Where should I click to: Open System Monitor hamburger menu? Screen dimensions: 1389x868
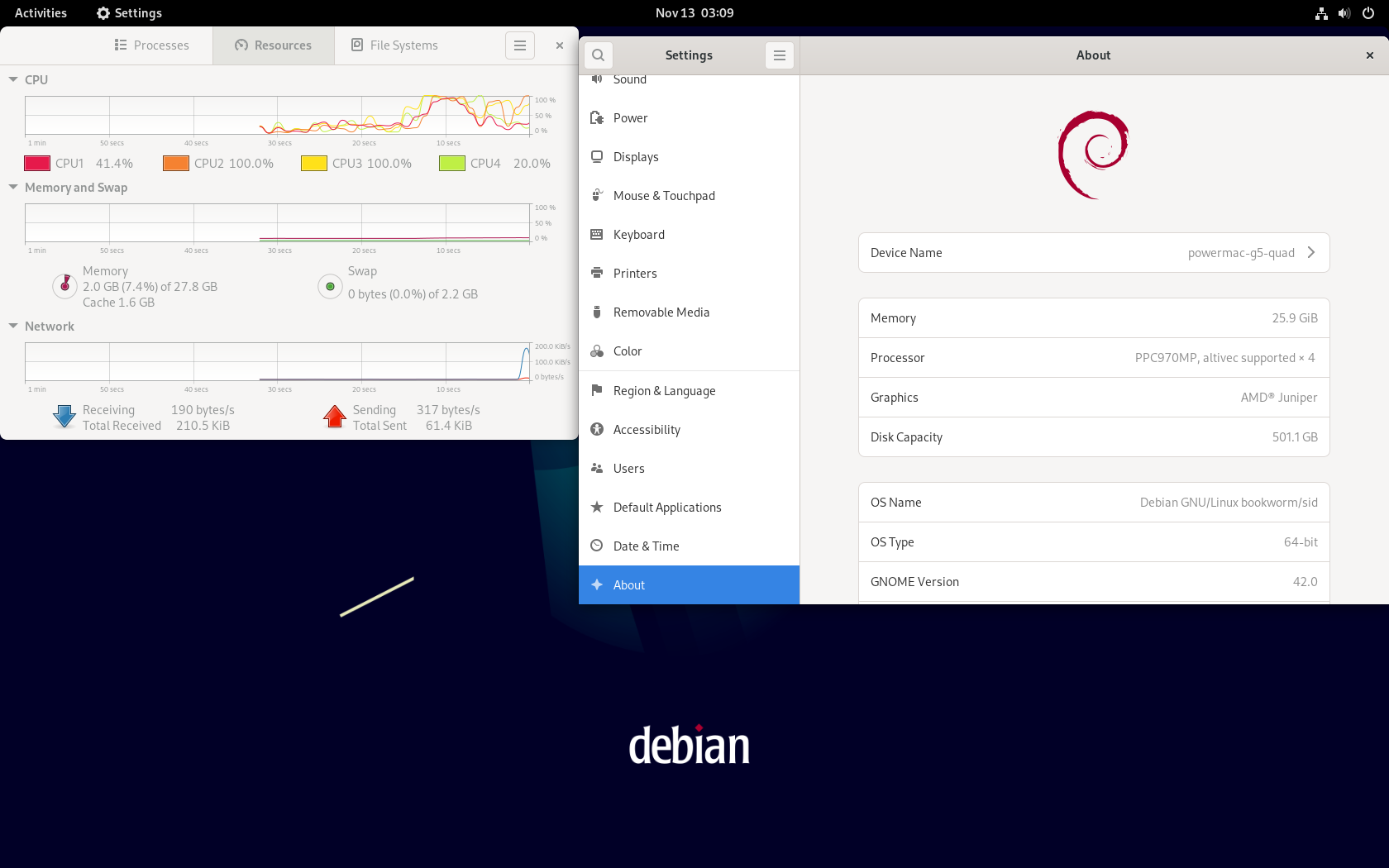[x=520, y=45]
